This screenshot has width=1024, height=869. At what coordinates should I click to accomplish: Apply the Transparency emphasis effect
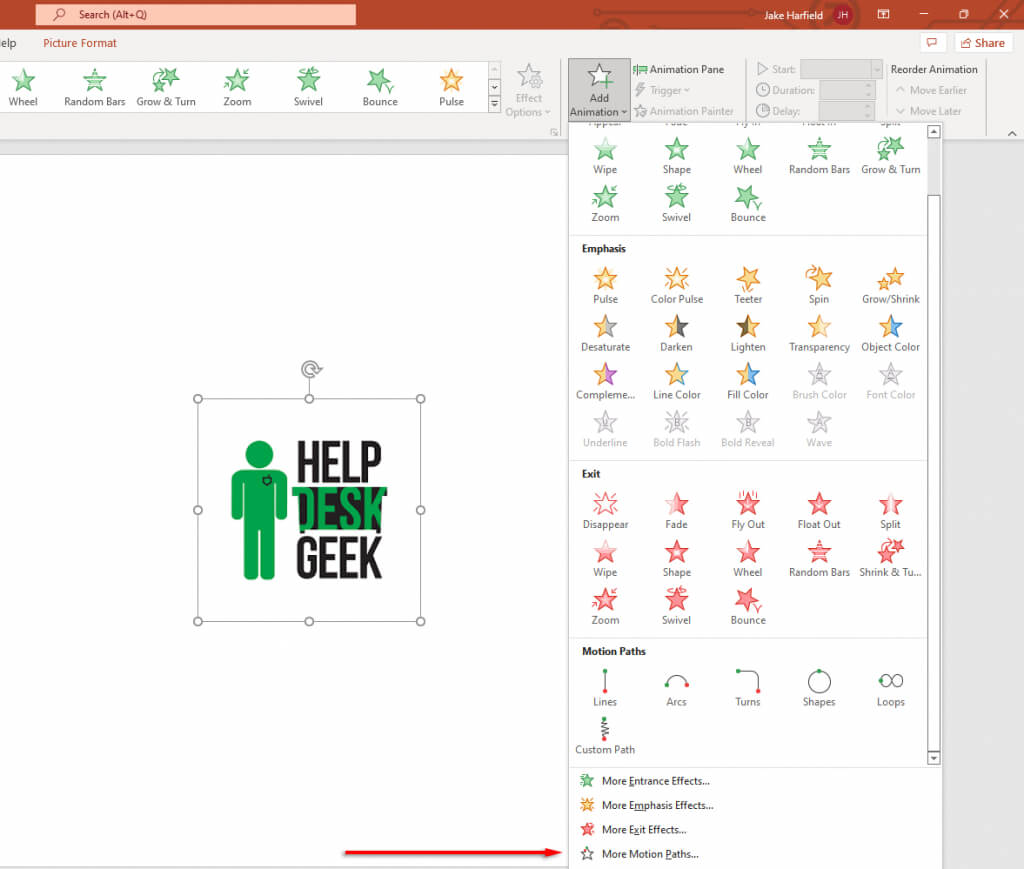click(x=819, y=334)
